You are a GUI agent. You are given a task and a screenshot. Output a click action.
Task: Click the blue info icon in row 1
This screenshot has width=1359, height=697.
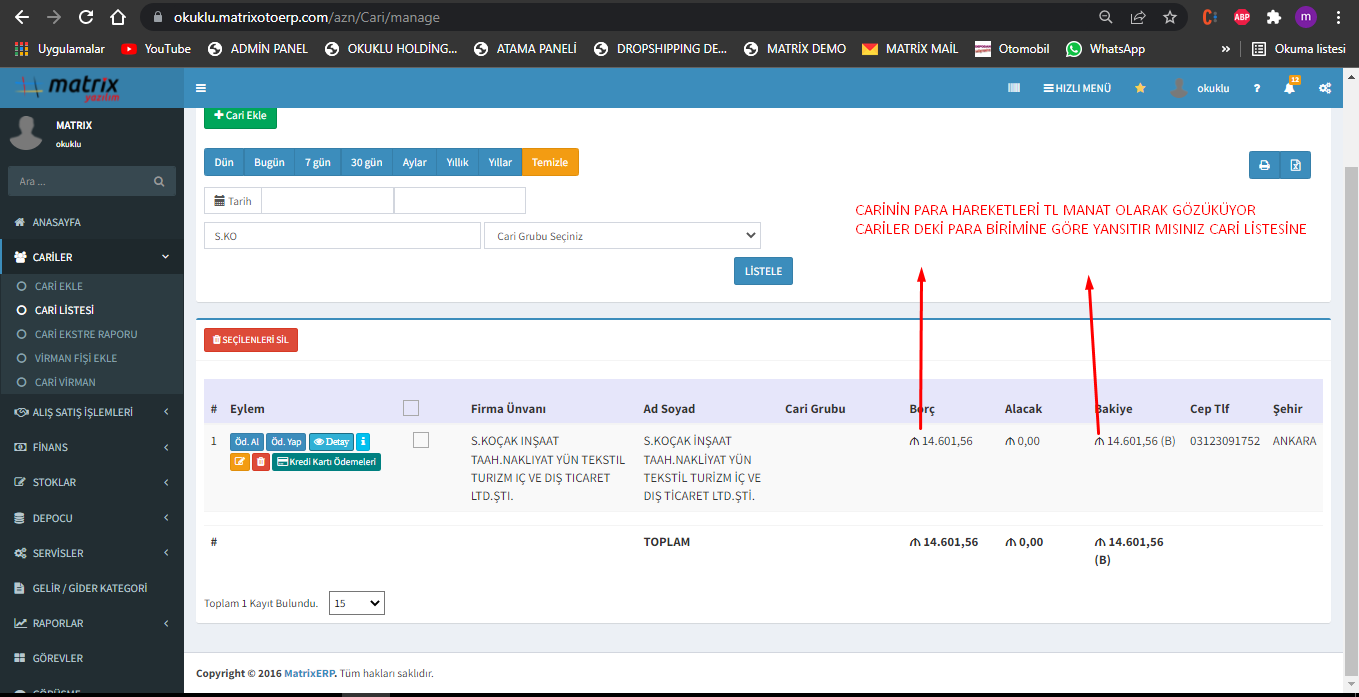363,441
